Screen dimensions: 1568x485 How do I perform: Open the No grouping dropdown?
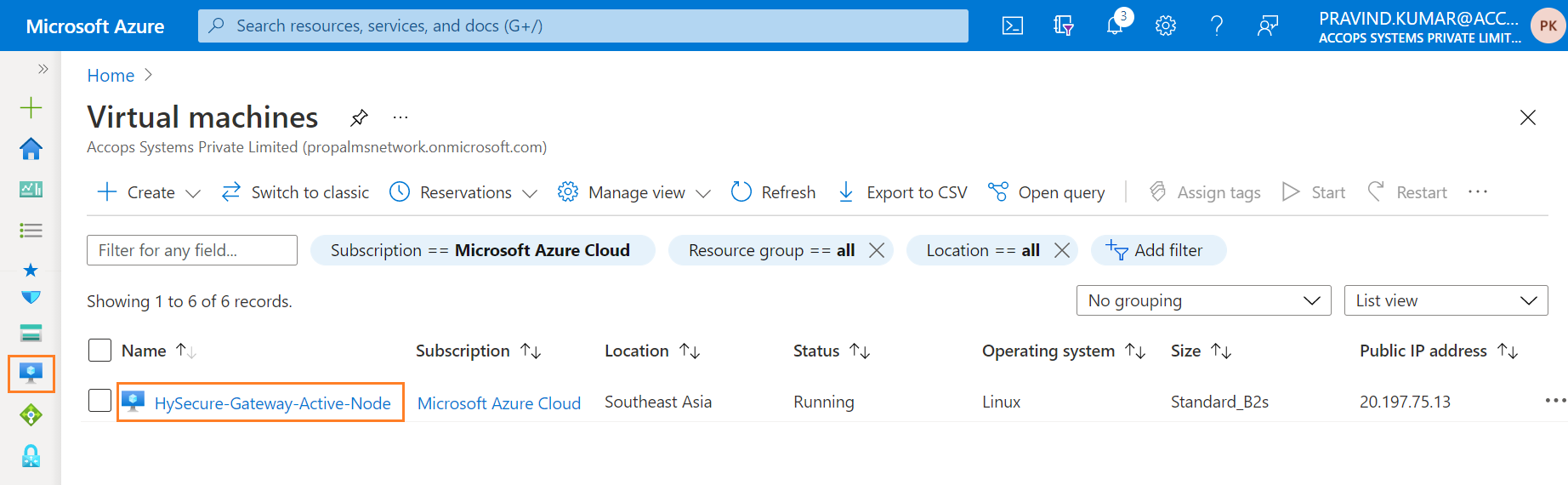(x=1204, y=300)
